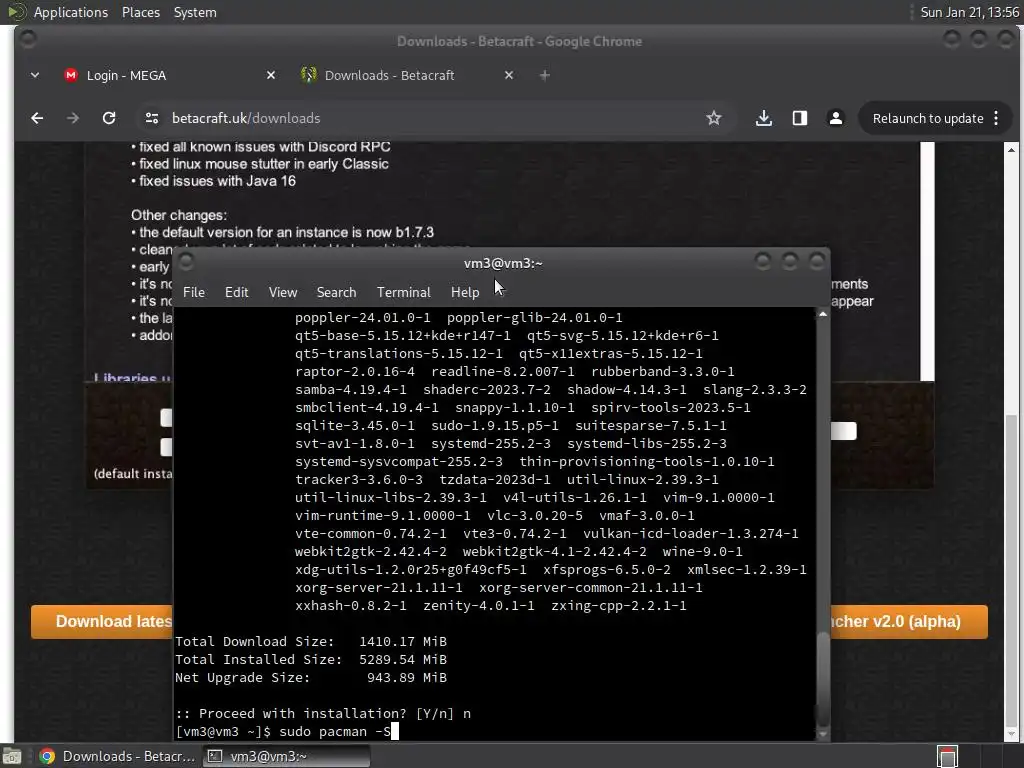Click 'vlc-3.0.20-5' package in terminal
The width and height of the screenshot is (1024, 768).
(x=535, y=515)
